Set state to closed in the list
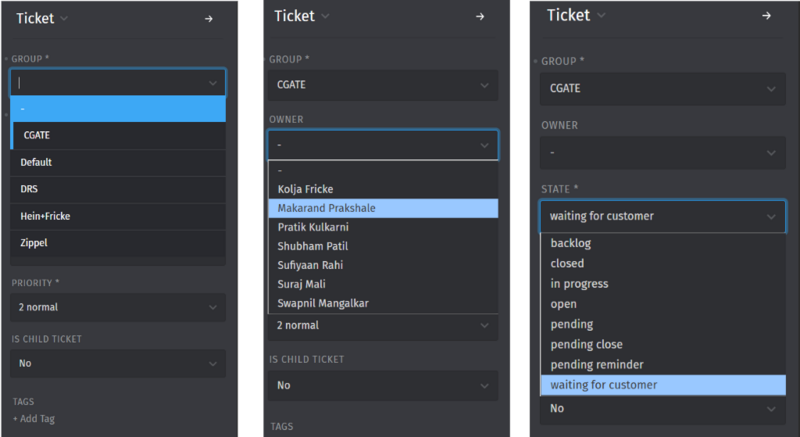This screenshot has height=437, width=800. (567, 264)
